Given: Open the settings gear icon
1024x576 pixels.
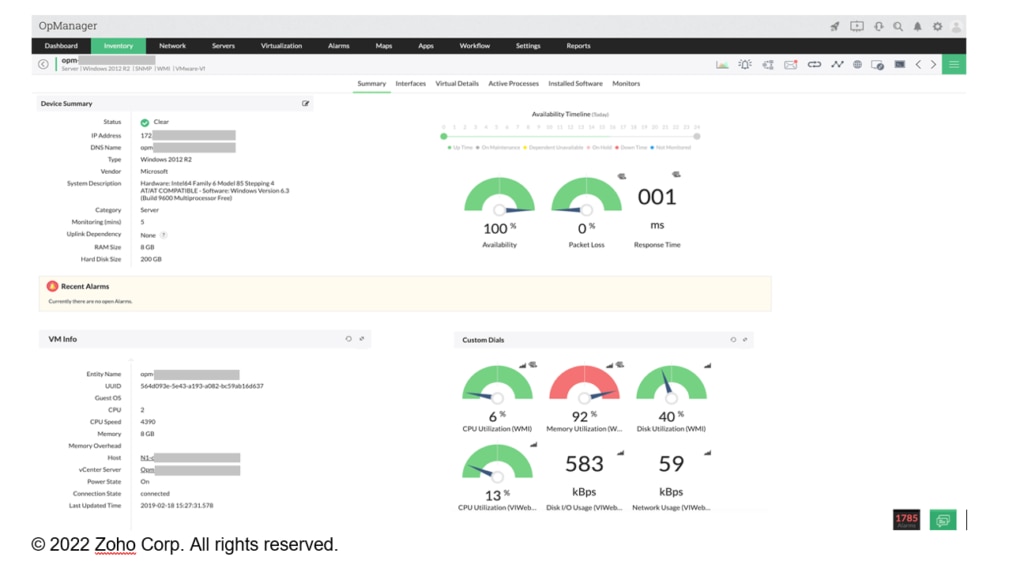Looking at the screenshot, I should [937, 26].
